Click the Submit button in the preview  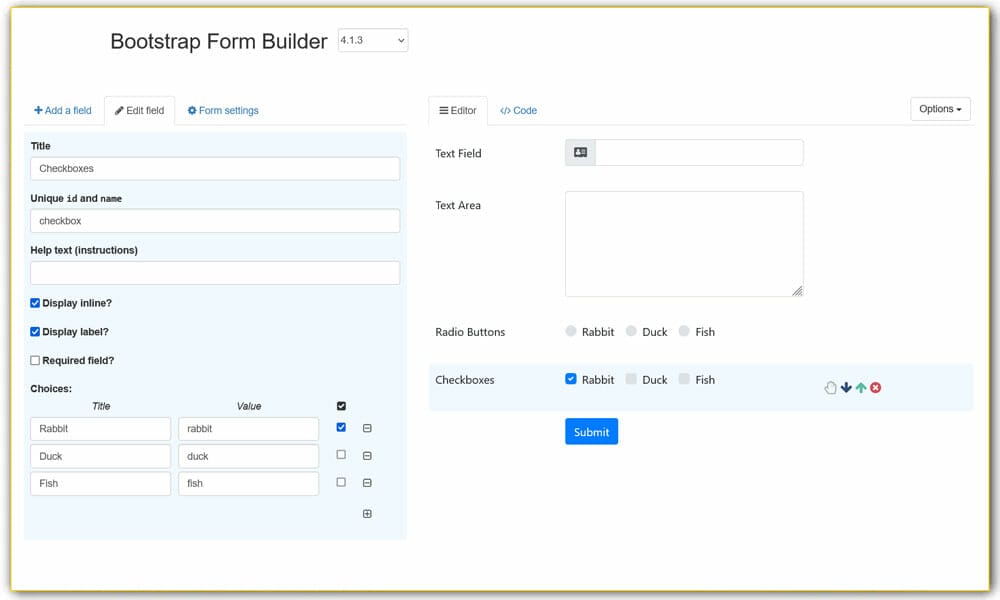pos(591,431)
